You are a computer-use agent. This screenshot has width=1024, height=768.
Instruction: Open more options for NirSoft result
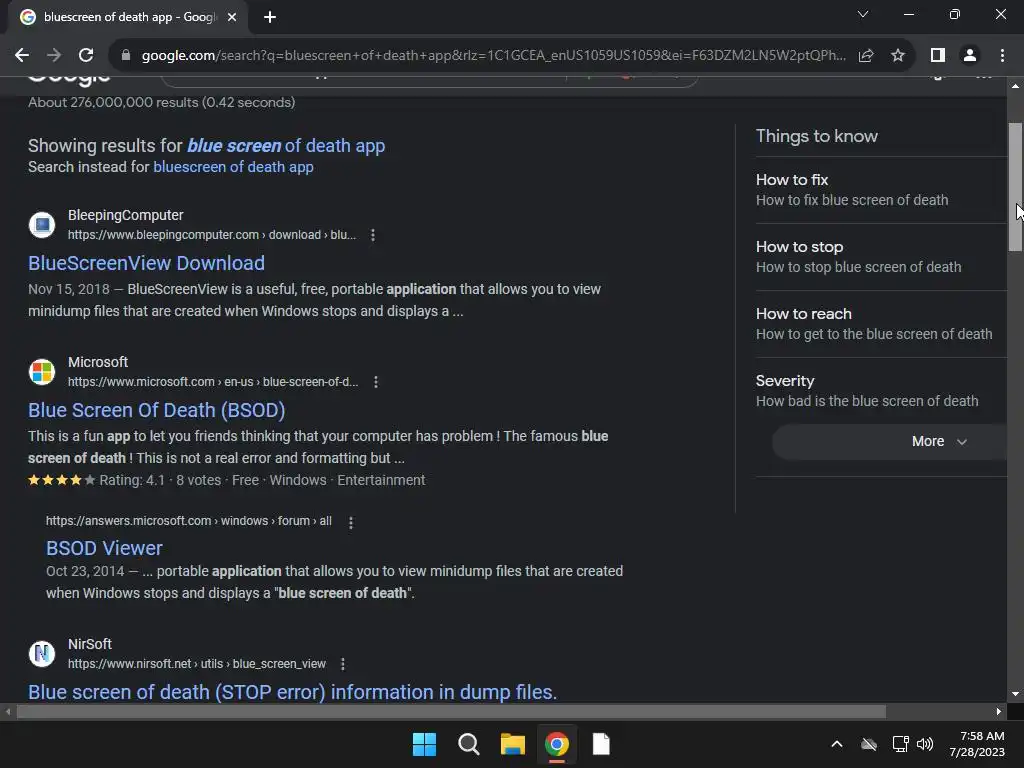pyautogui.click(x=343, y=664)
